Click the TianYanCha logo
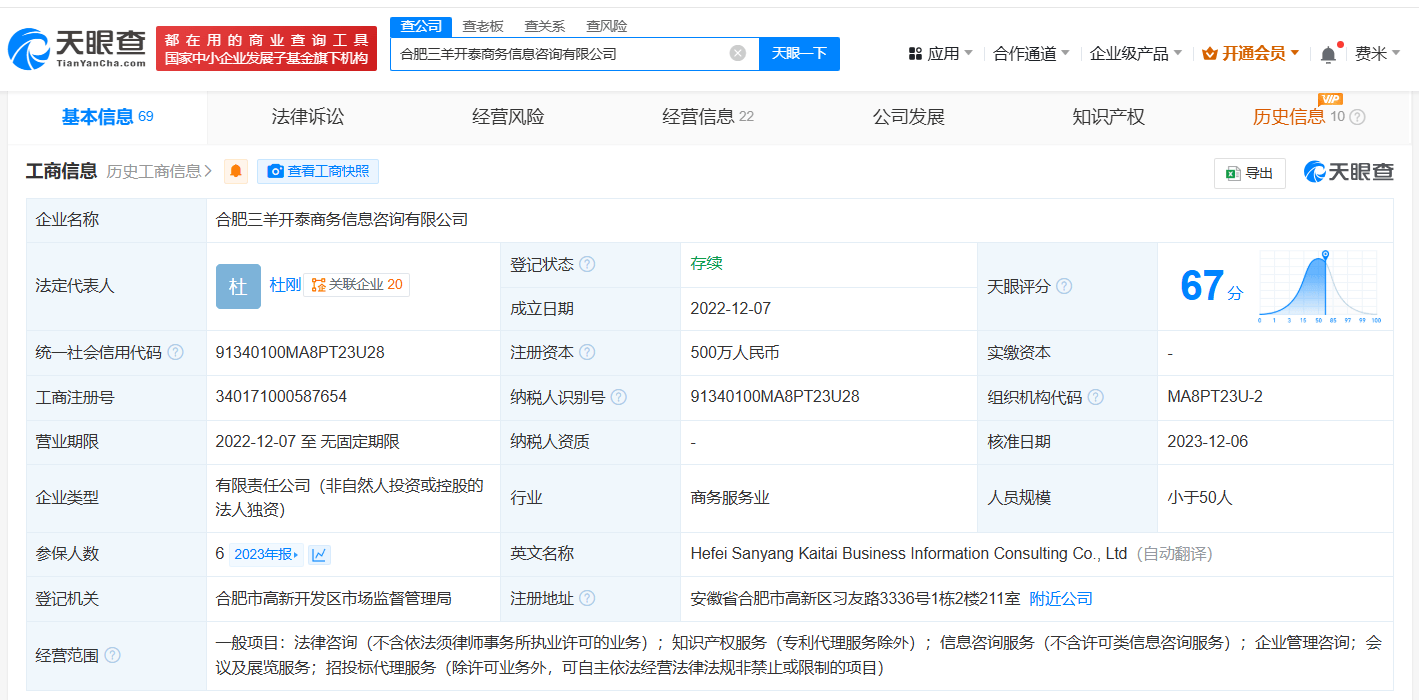The width and height of the screenshot is (1419, 700). point(77,47)
